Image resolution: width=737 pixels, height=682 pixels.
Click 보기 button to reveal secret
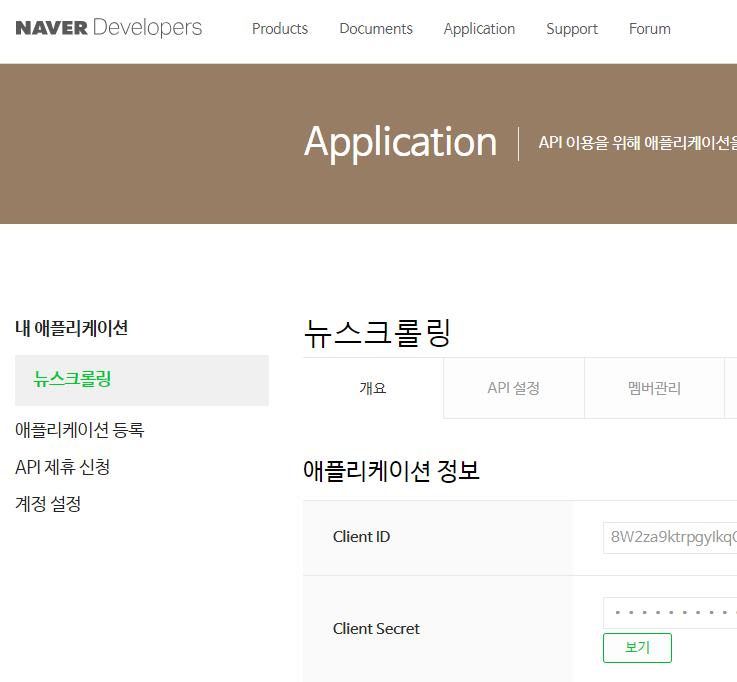[x=637, y=648]
